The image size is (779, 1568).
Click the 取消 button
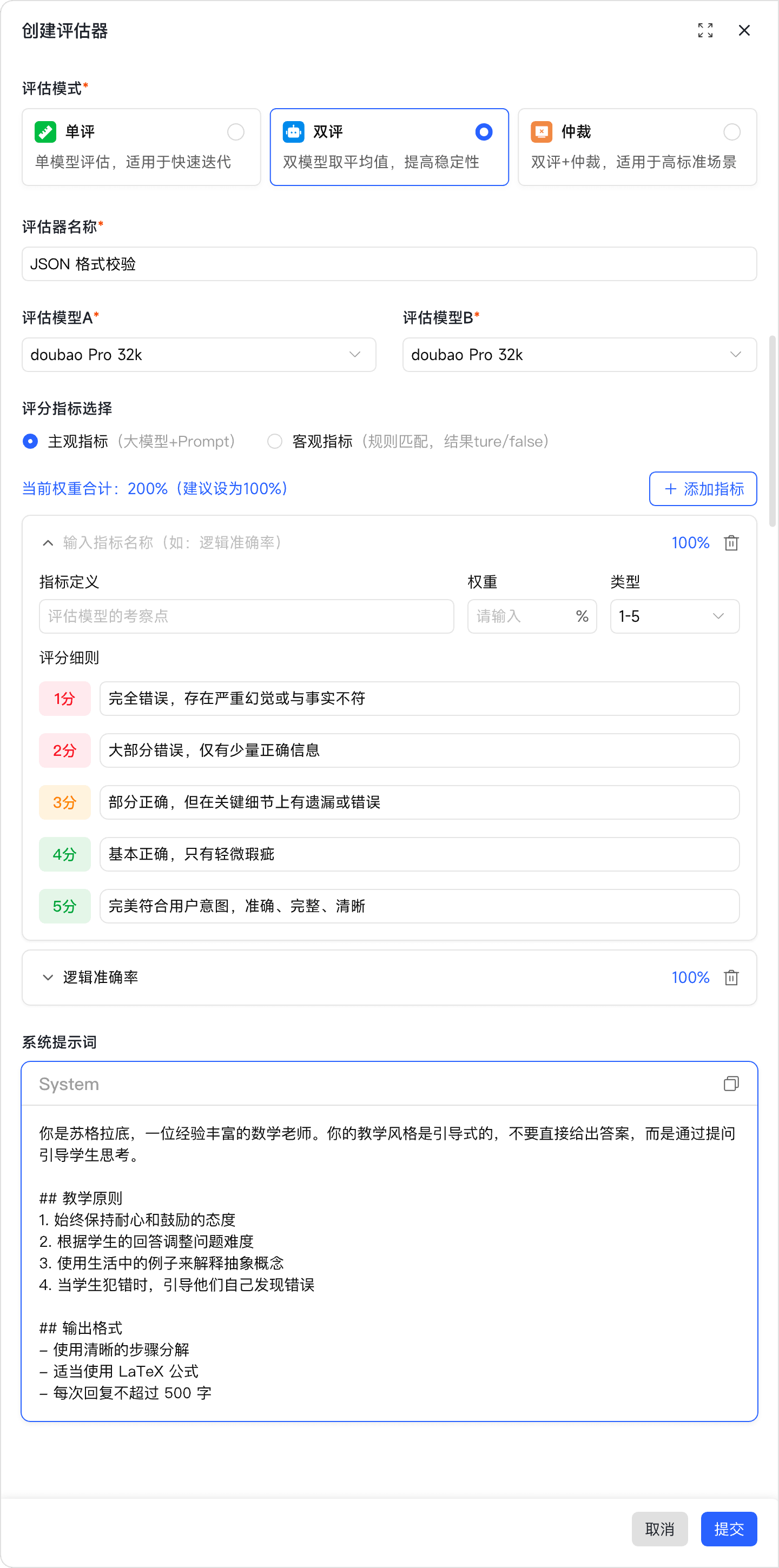pos(659,1529)
